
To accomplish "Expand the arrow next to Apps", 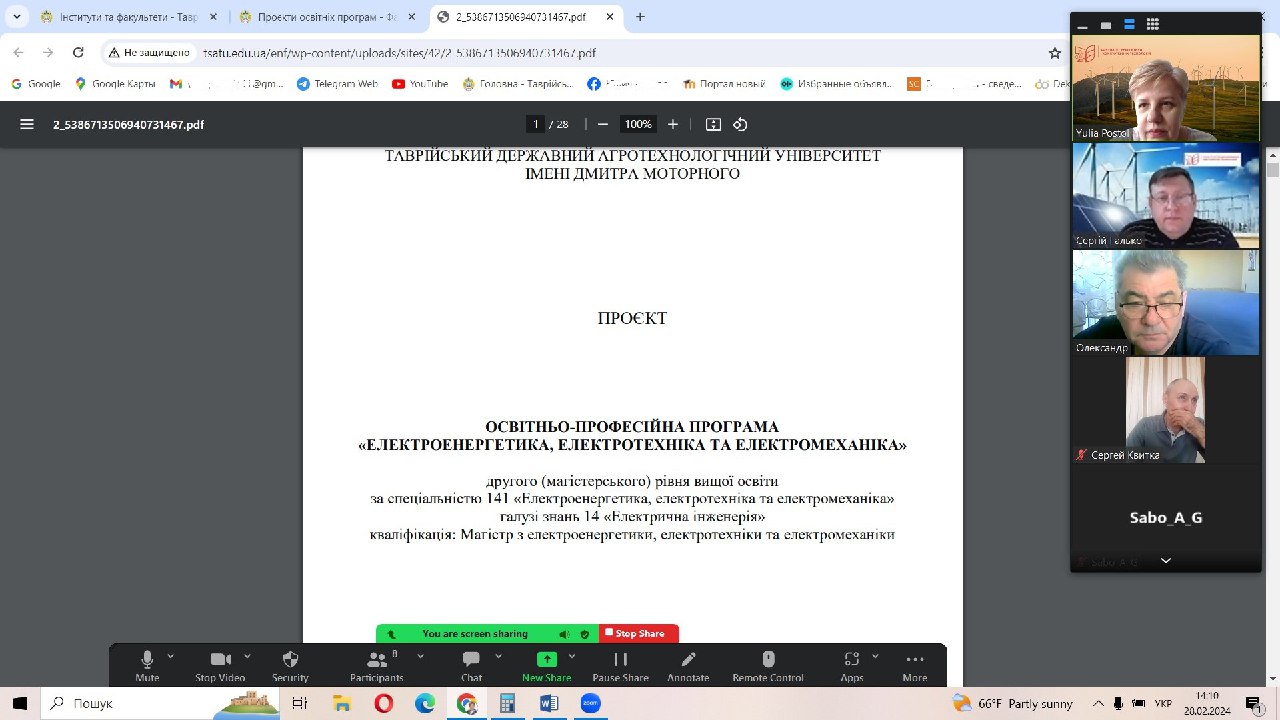I will [875, 656].
